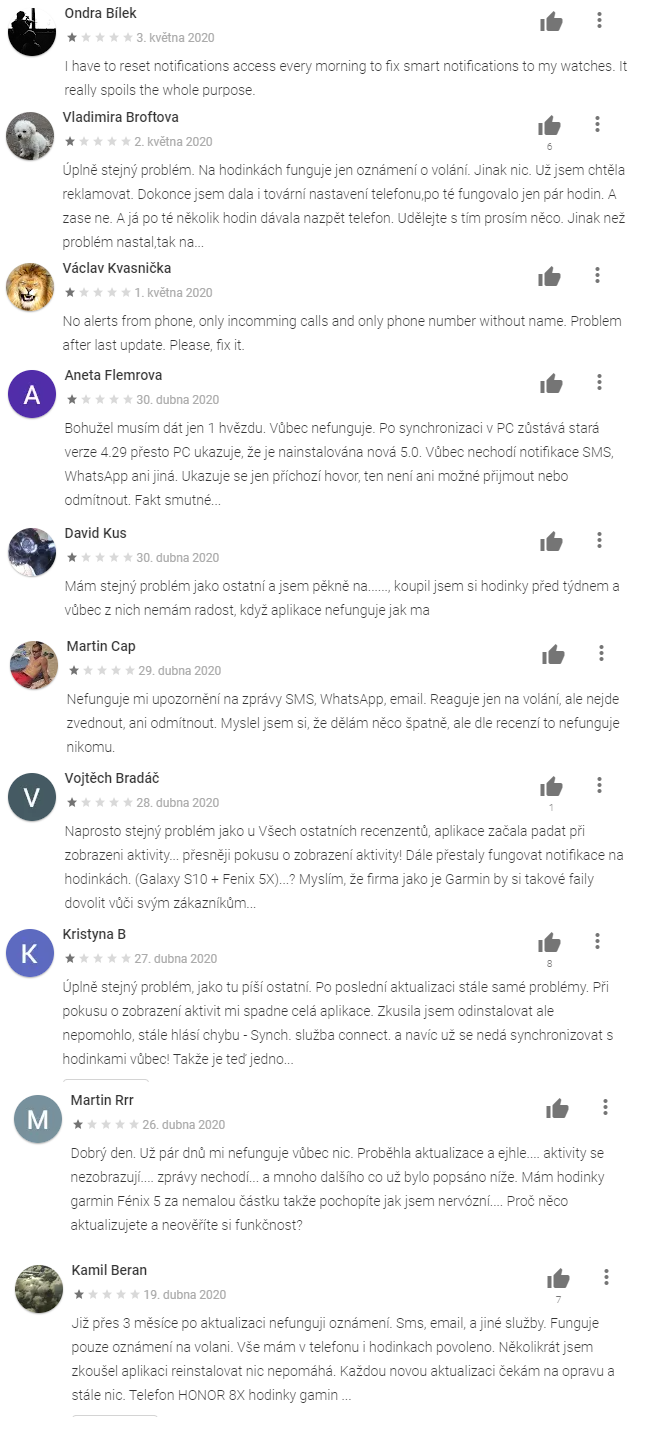Click reviewer name Kamil Beran
This screenshot has width=650, height=1441.
[x=109, y=1270]
